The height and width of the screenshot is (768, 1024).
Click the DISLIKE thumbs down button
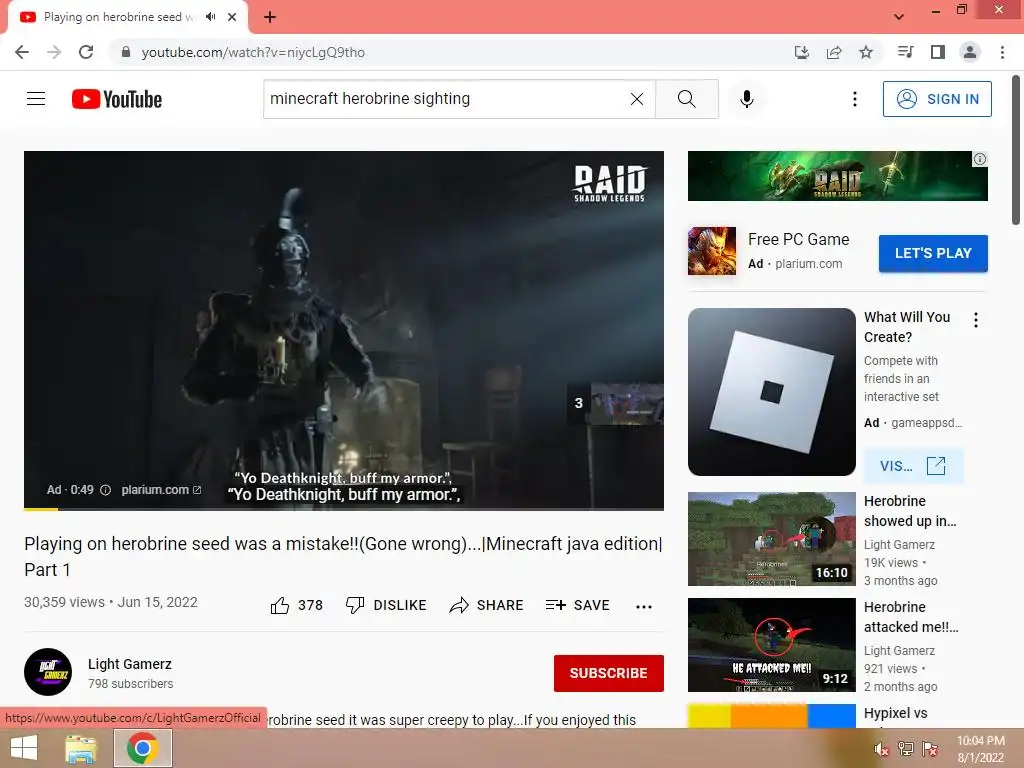coord(386,605)
